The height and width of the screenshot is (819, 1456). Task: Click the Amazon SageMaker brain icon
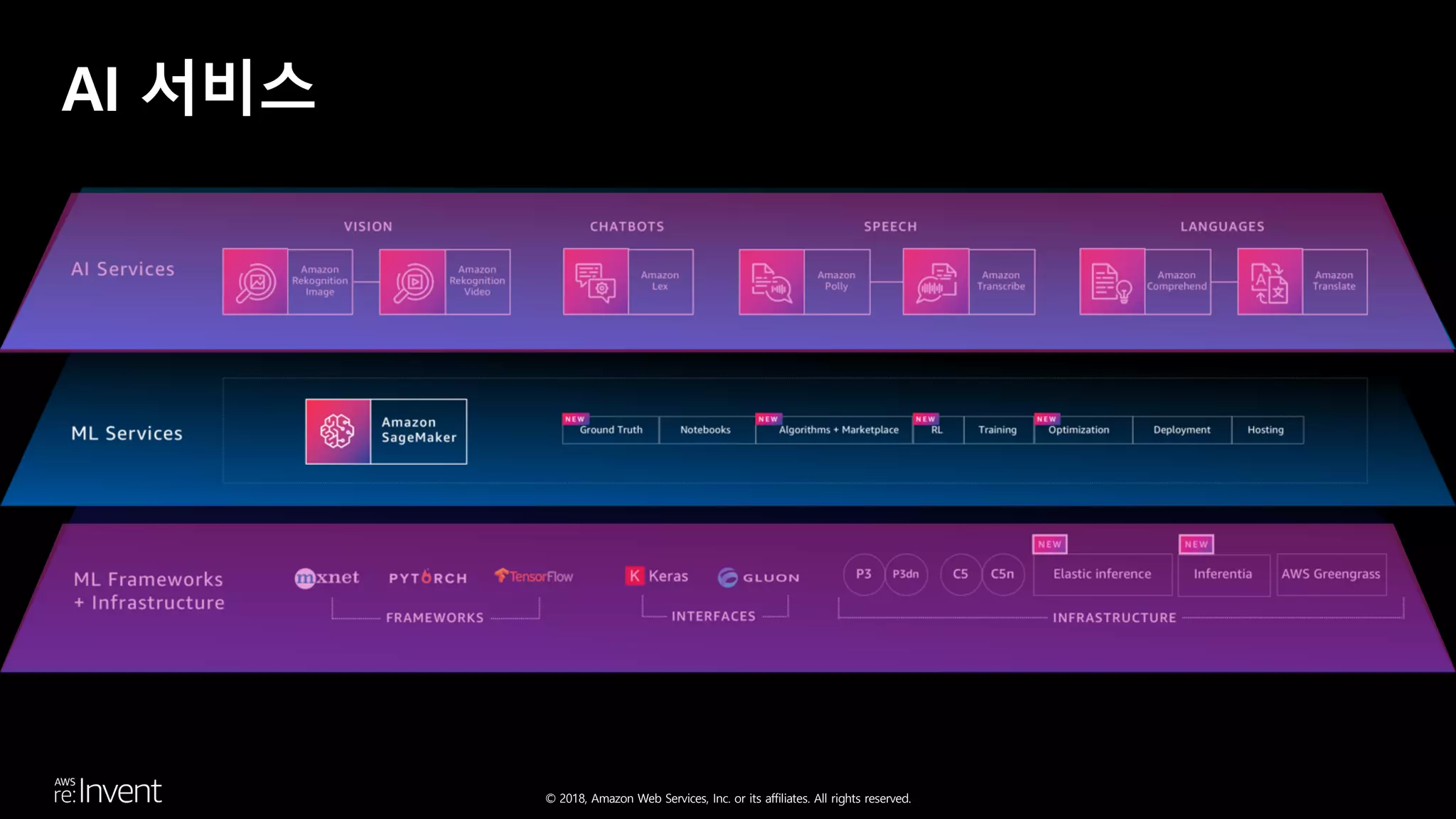pyautogui.click(x=338, y=432)
